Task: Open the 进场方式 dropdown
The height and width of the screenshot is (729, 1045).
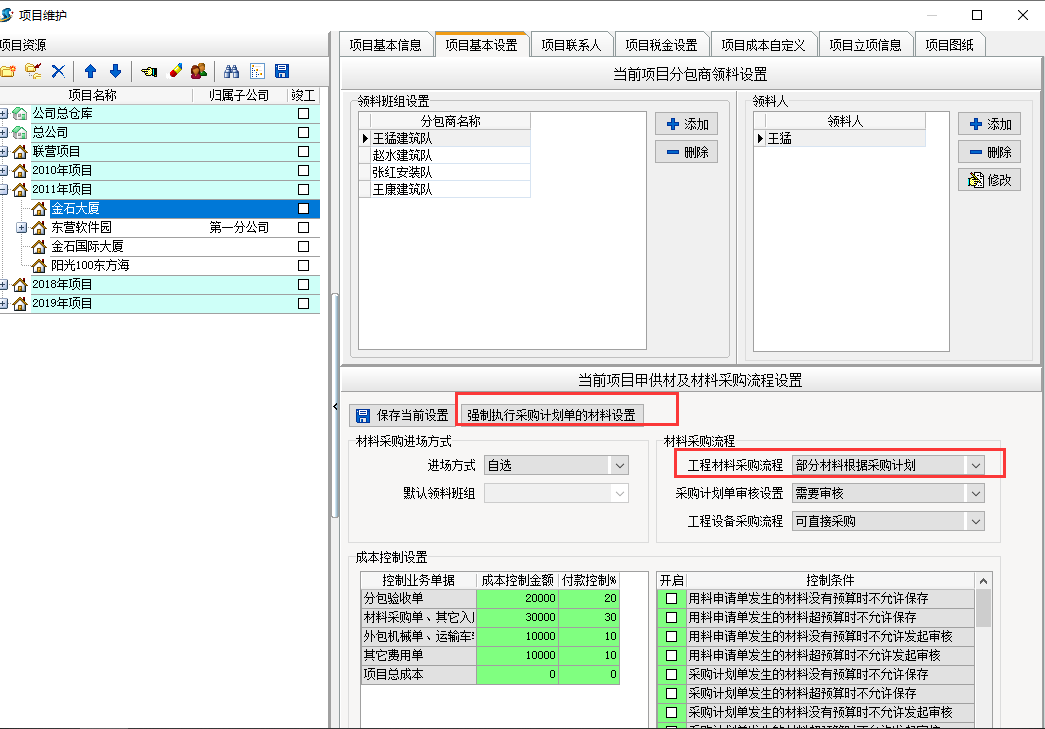Action: 619,466
